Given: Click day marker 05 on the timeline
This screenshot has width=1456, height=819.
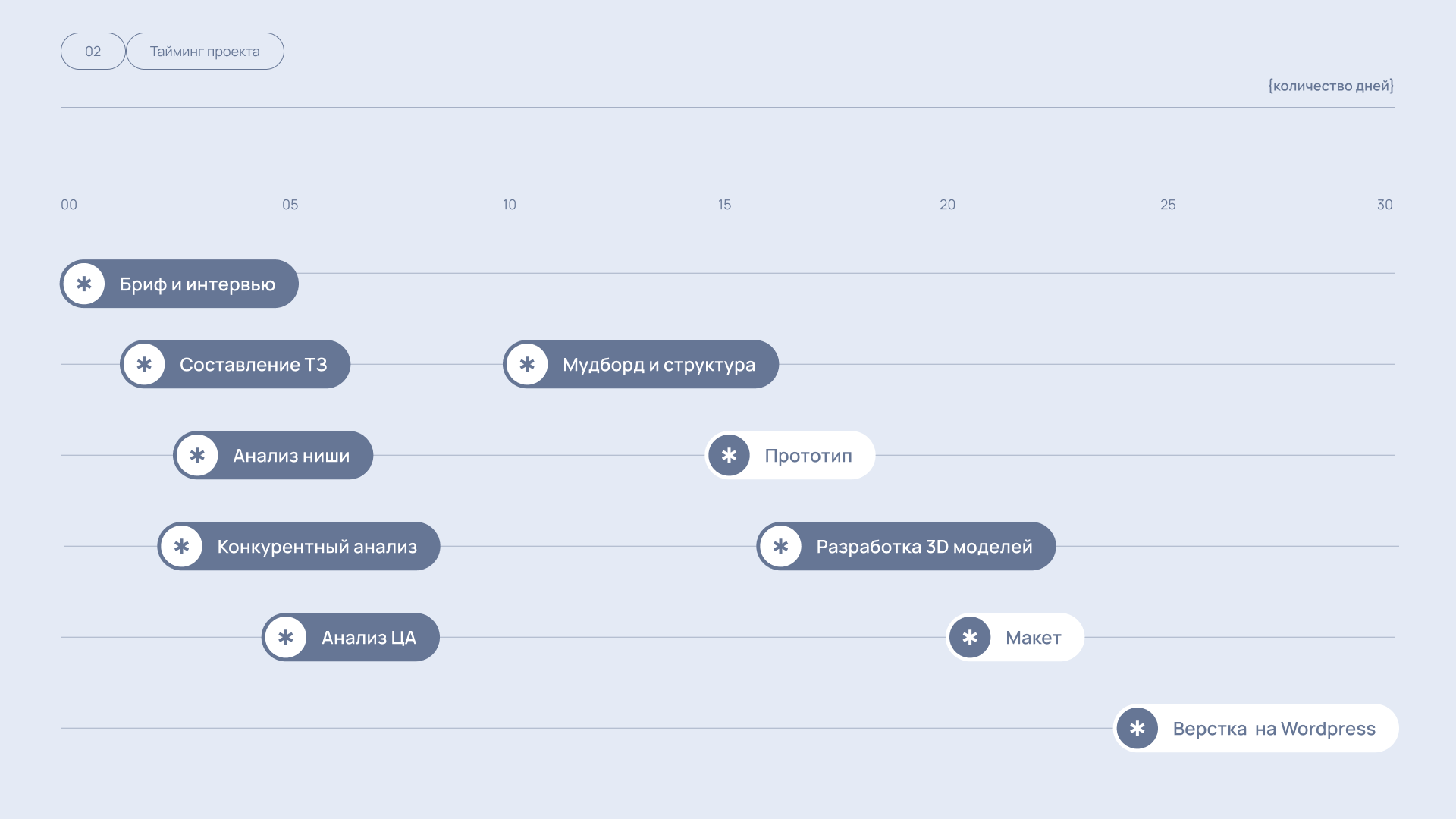Looking at the screenshot, I should [290, 205].
